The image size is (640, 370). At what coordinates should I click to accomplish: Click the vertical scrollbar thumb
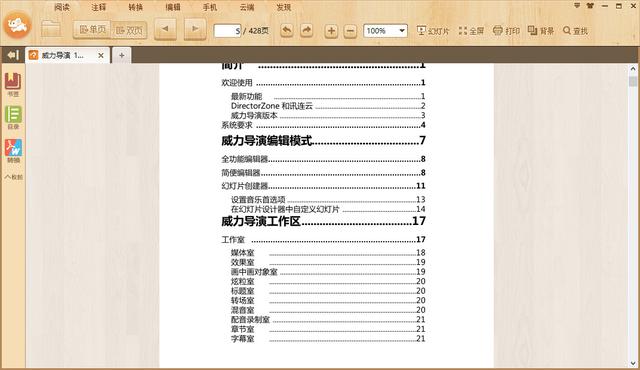pos(633,81)
